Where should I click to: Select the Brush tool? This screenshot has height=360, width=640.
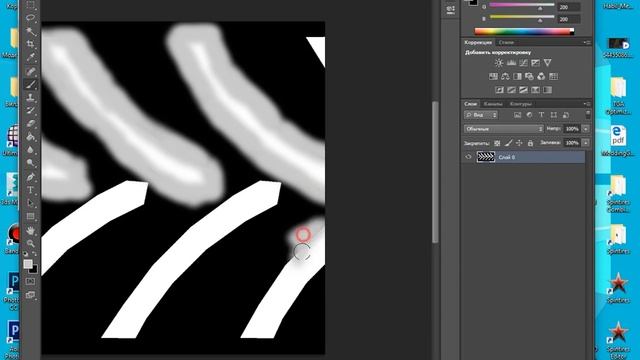pyautogui.click(x=31, y=84)
